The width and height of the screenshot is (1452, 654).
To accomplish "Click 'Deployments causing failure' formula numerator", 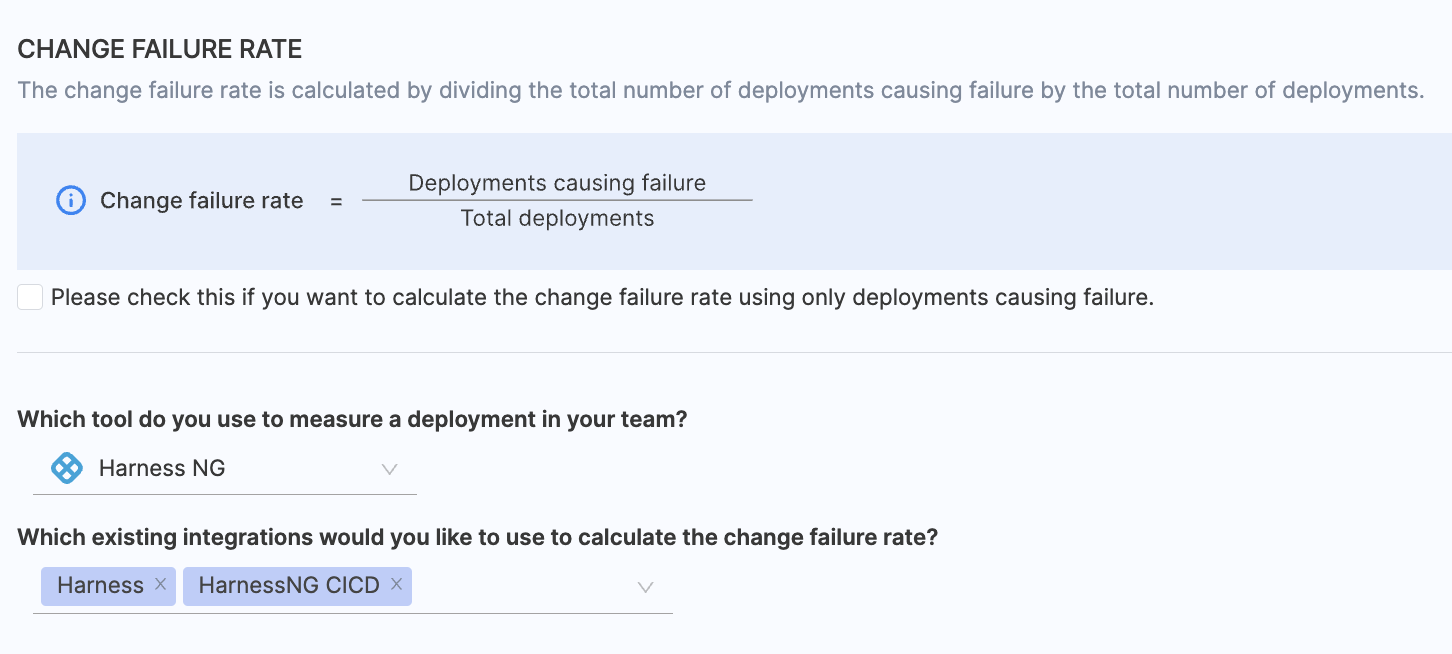I will pos(557,183).
